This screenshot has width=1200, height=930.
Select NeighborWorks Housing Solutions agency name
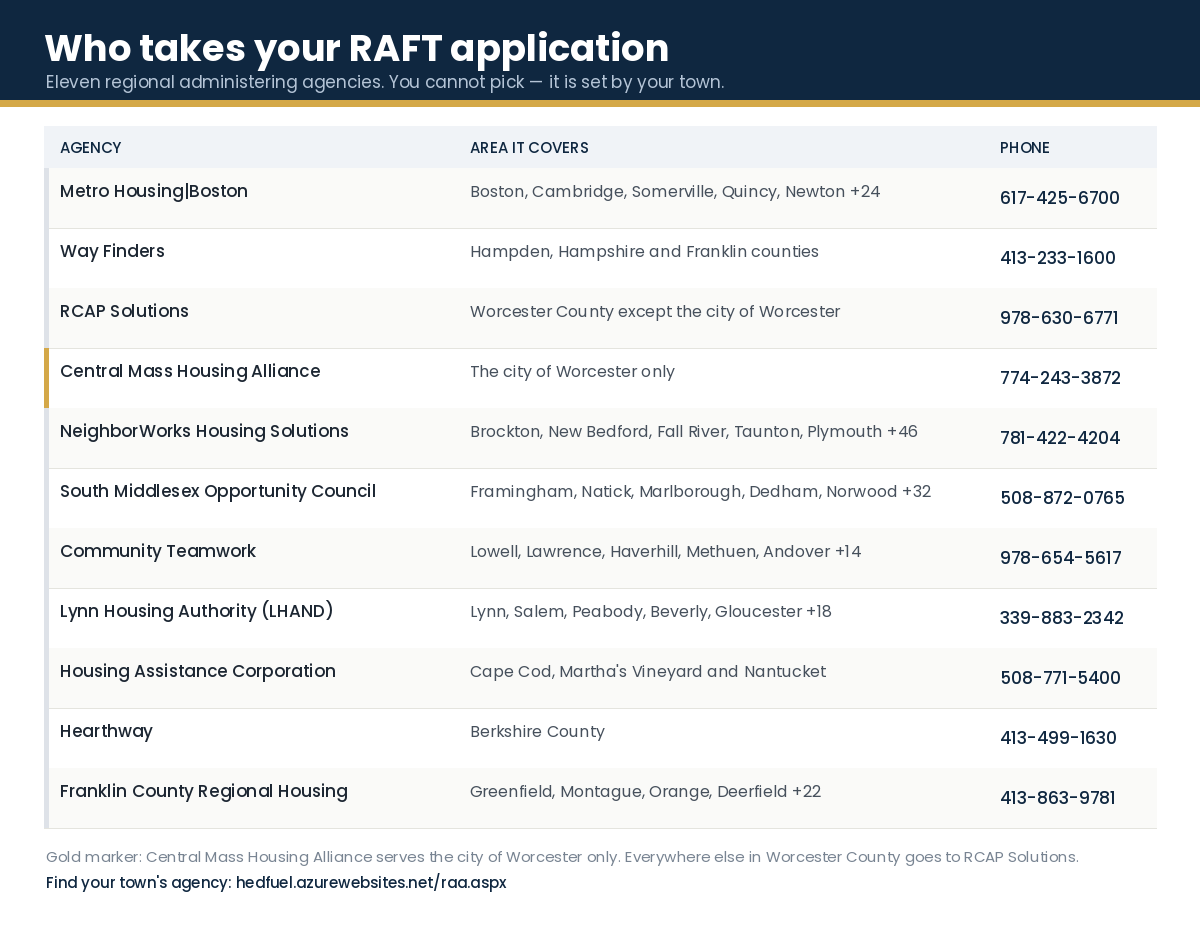204,431
